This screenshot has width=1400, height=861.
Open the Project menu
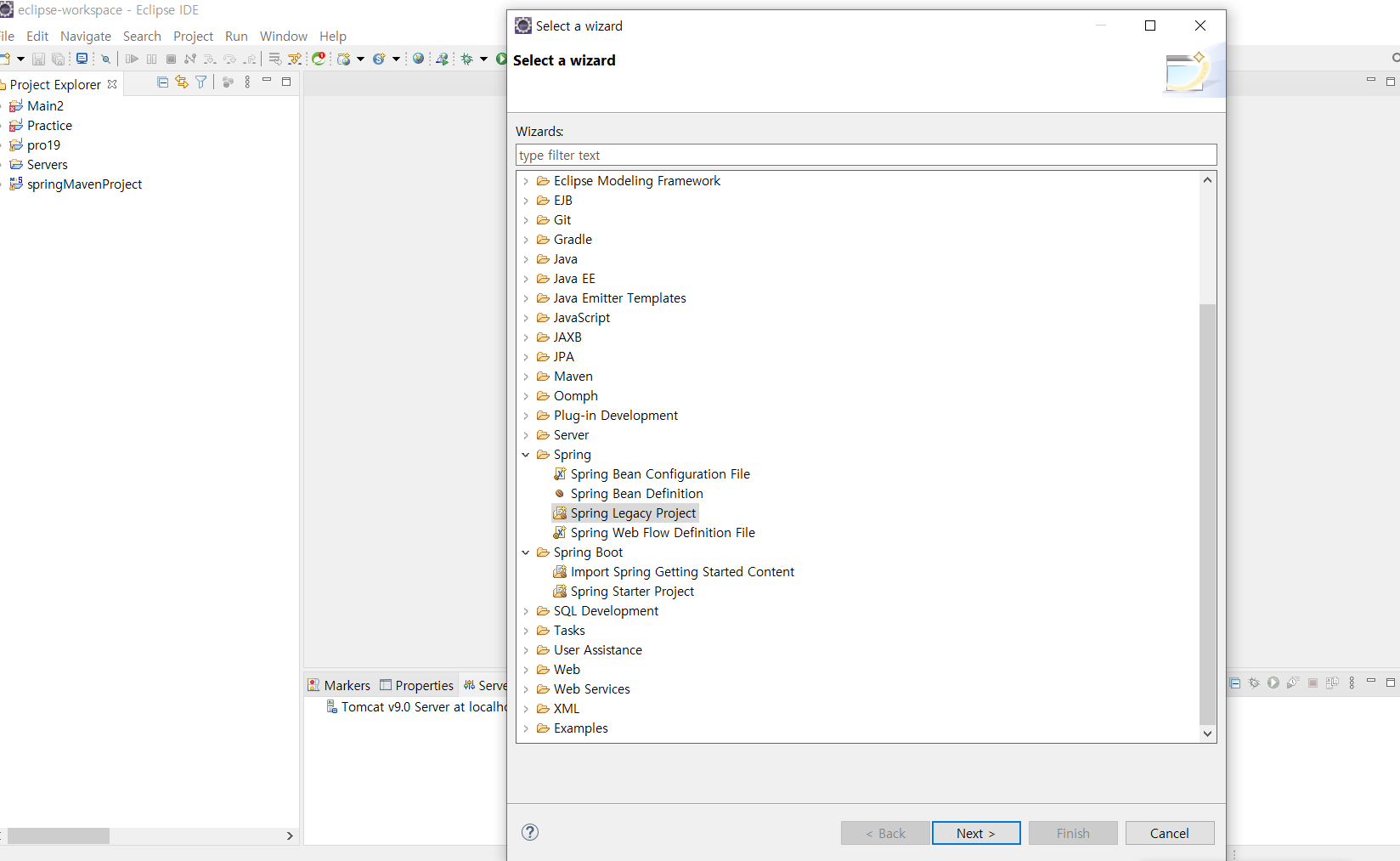pos(193,36)
